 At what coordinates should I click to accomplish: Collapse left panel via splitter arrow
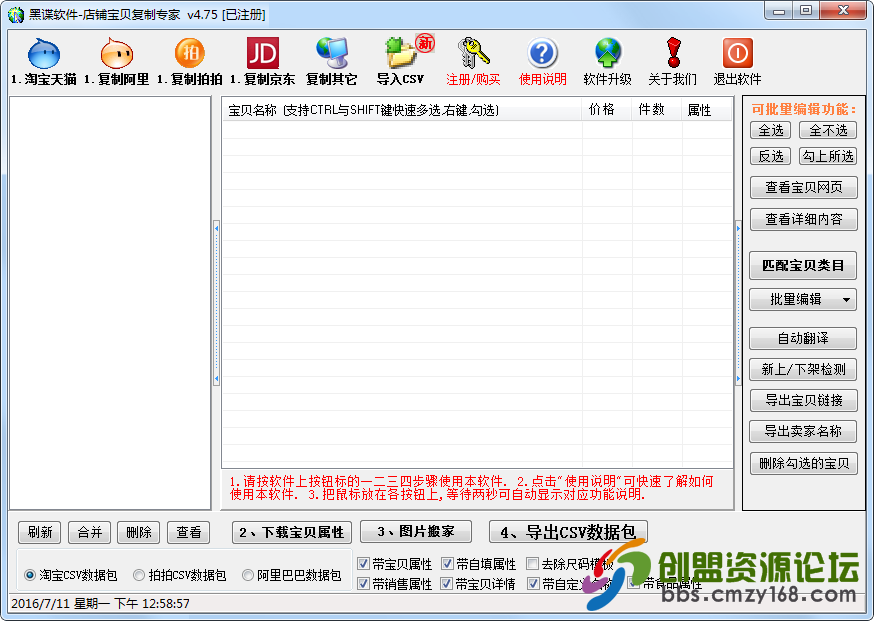pos(216,304)
